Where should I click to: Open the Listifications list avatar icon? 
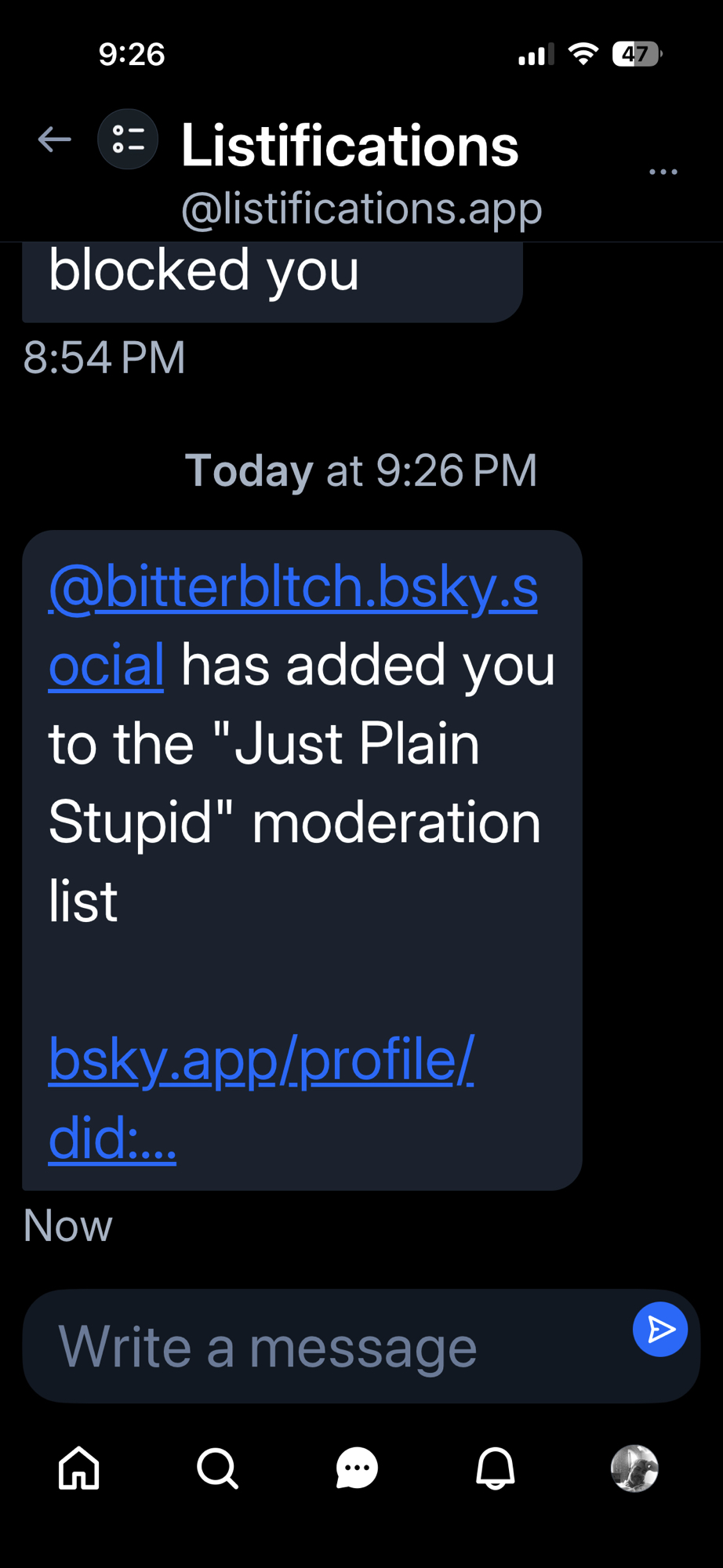128,140
